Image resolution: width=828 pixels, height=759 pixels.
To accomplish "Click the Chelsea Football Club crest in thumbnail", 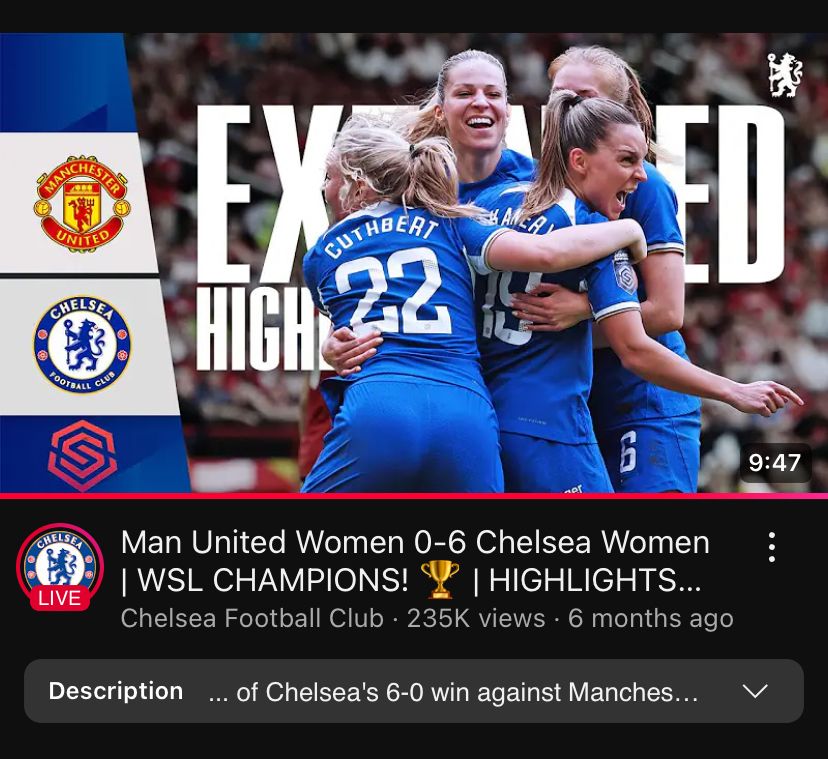I will (x=82, y=344).
